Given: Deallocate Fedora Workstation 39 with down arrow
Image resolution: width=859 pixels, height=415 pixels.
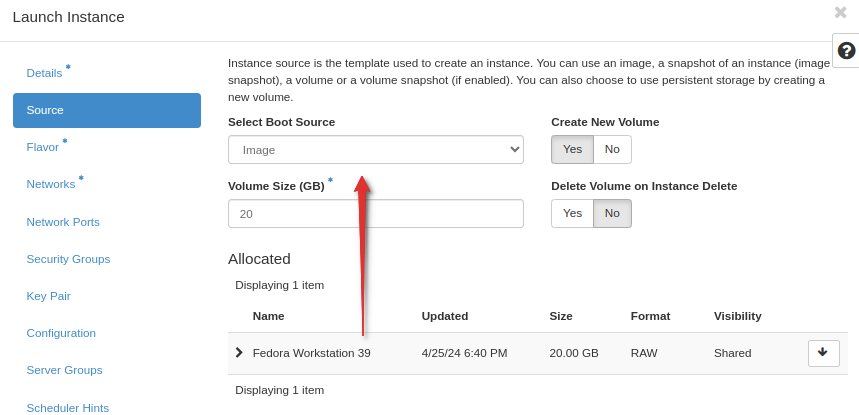Looking at the screenshot, I should [x=823, y=353].
